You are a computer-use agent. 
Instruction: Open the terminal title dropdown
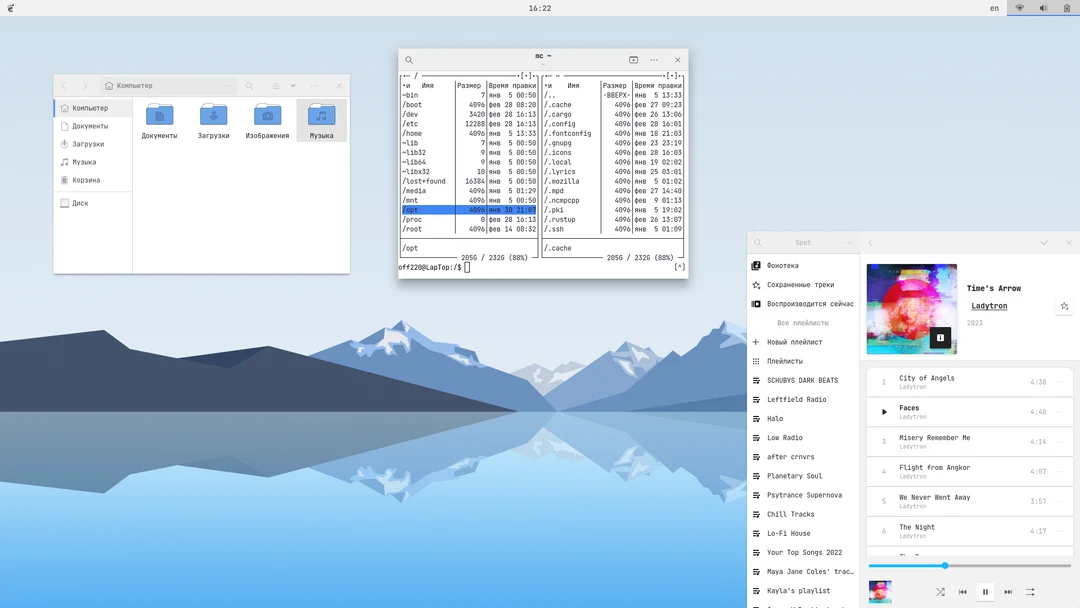pos(540,56)
